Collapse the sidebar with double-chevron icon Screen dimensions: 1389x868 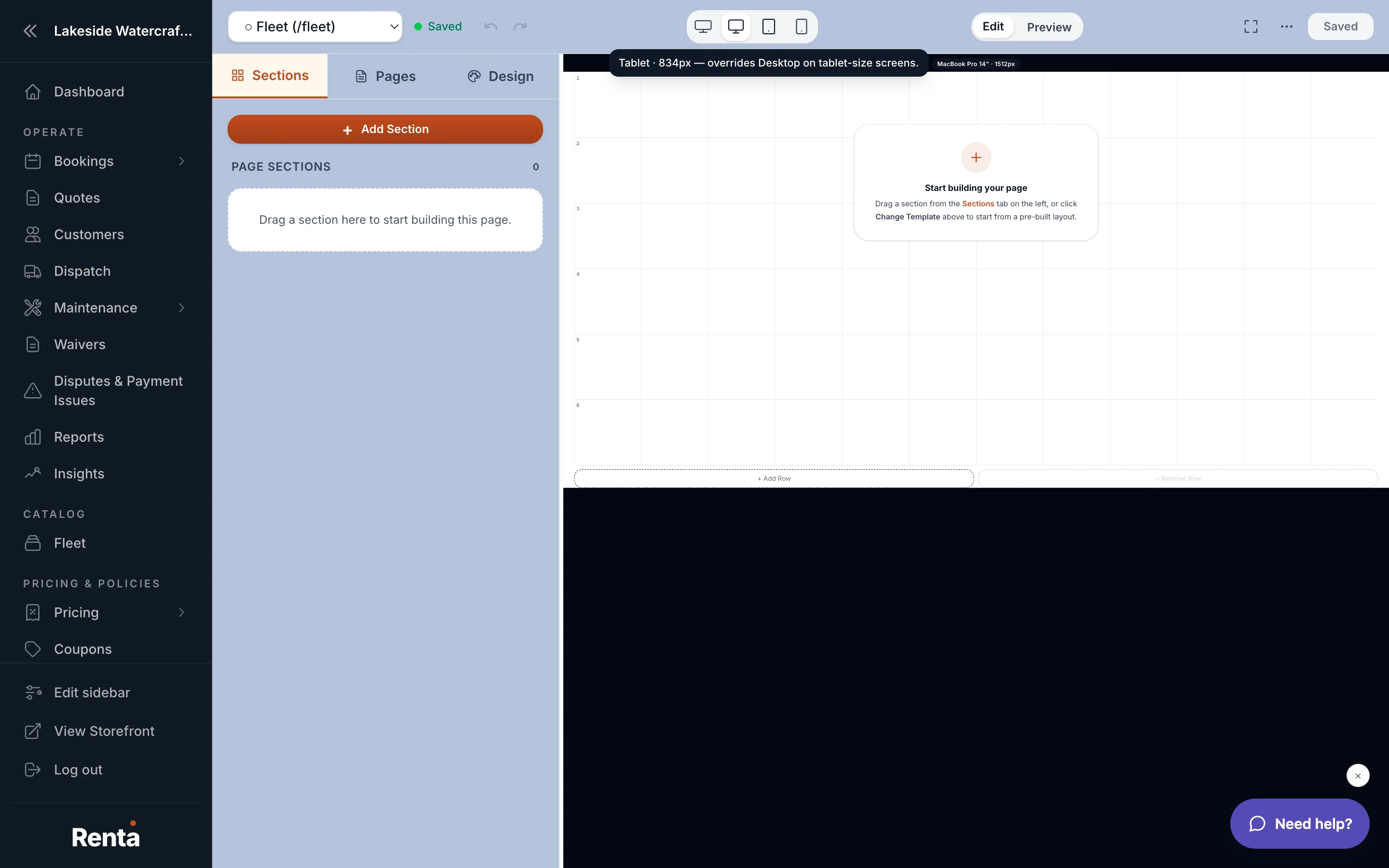point(30,30)
